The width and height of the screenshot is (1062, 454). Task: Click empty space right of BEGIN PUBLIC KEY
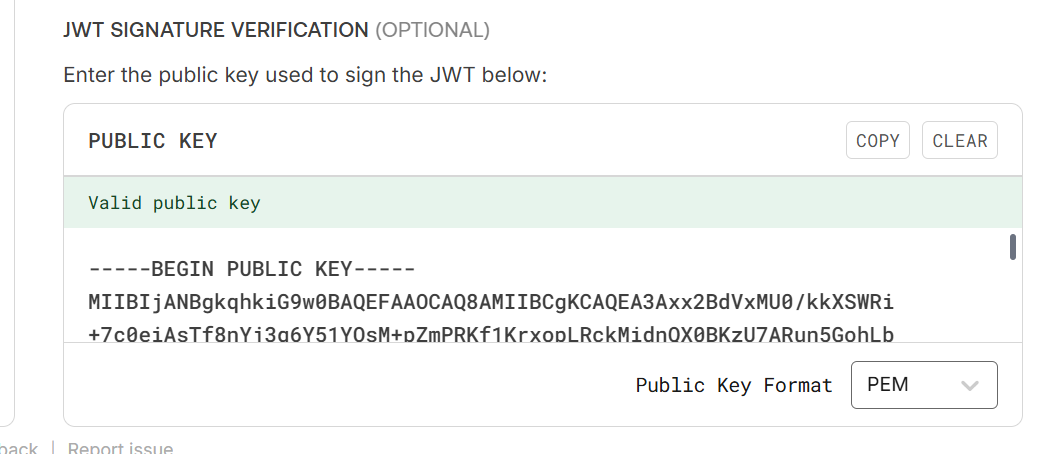pos(700,269)
